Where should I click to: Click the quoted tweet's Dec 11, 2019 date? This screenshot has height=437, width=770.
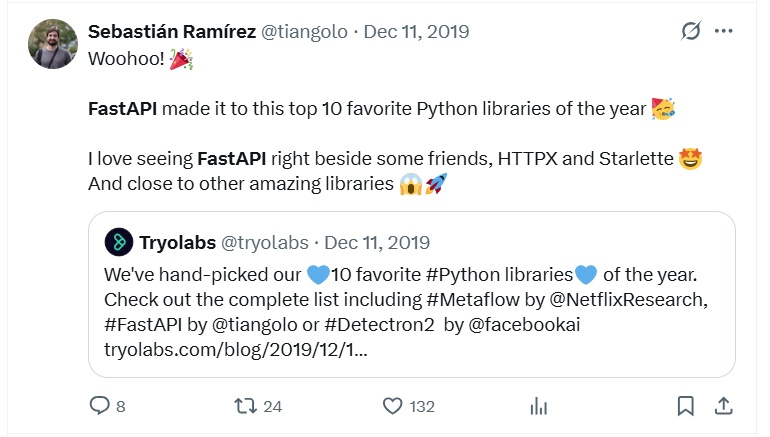point(377,242)
